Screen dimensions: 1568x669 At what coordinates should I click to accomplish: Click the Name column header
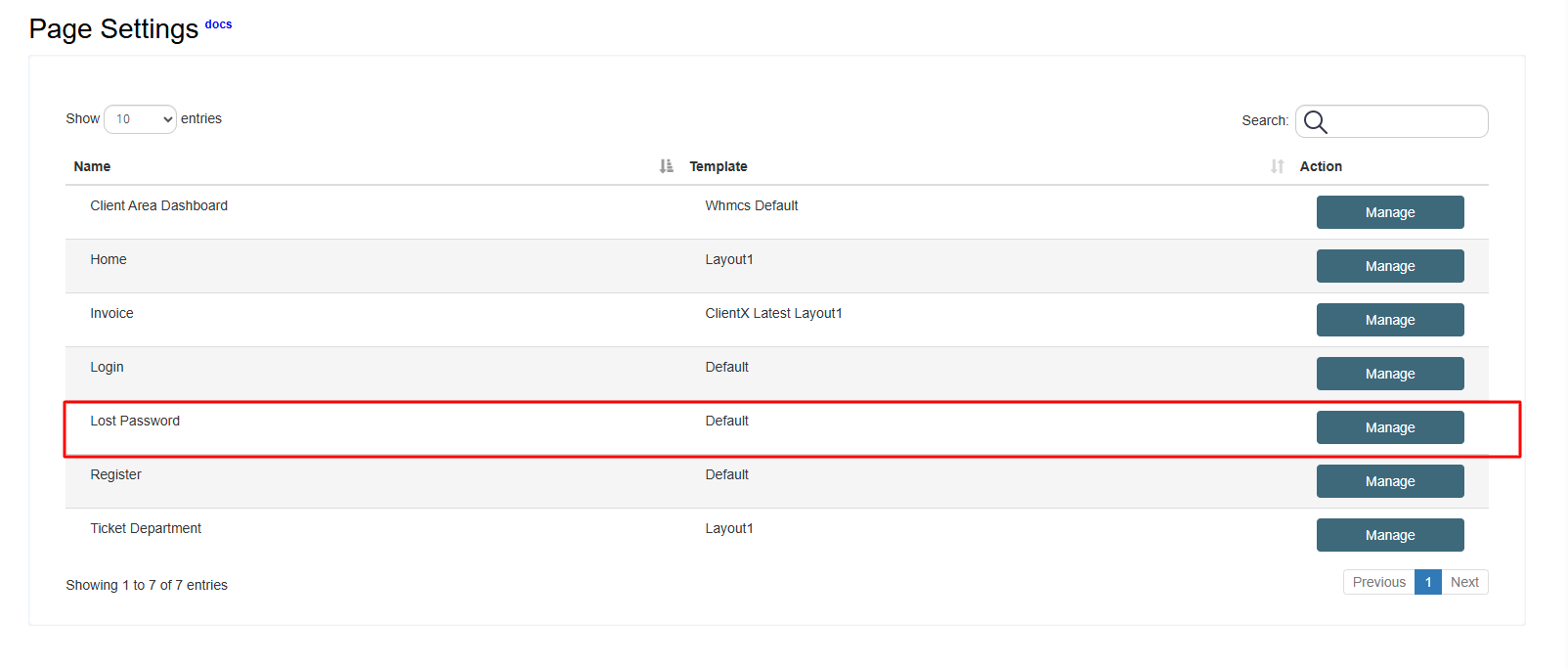point(92,166)
